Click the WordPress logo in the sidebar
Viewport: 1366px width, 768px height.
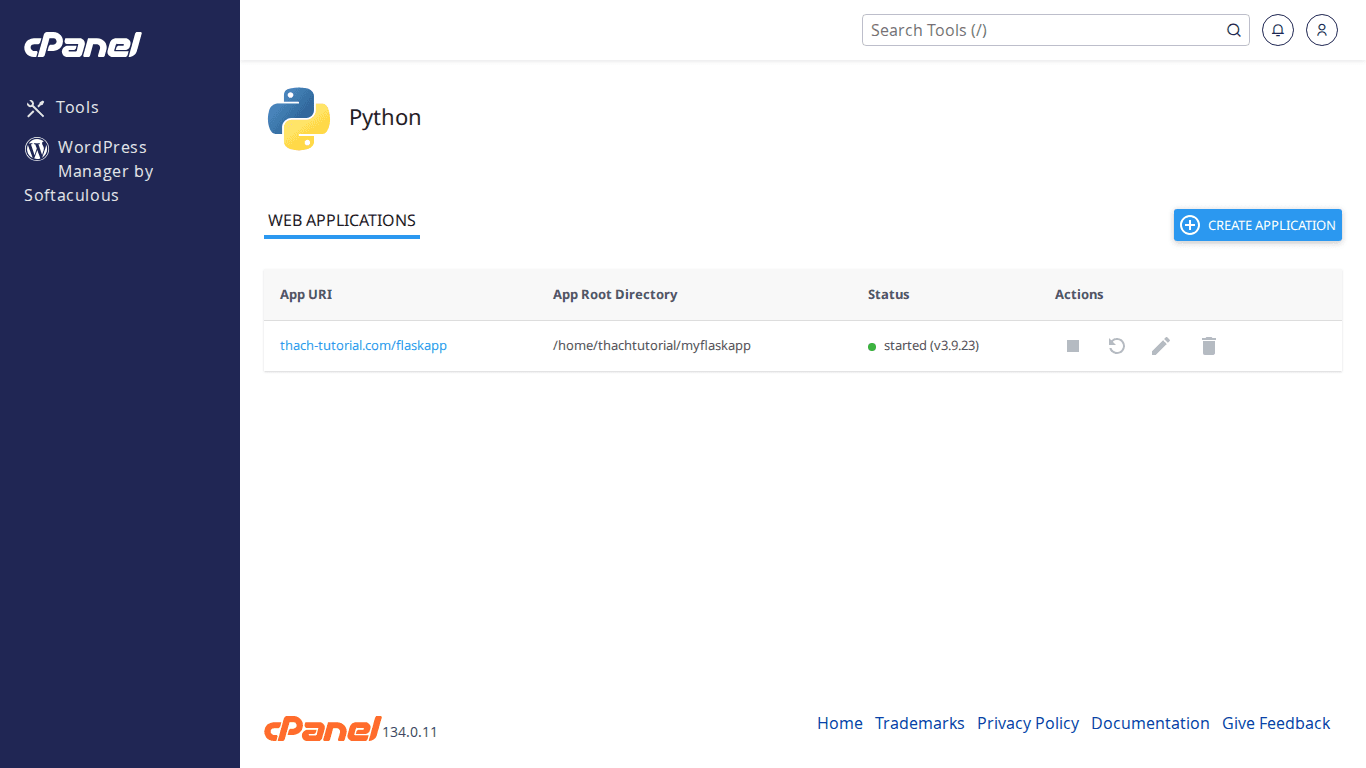(36, 148)
